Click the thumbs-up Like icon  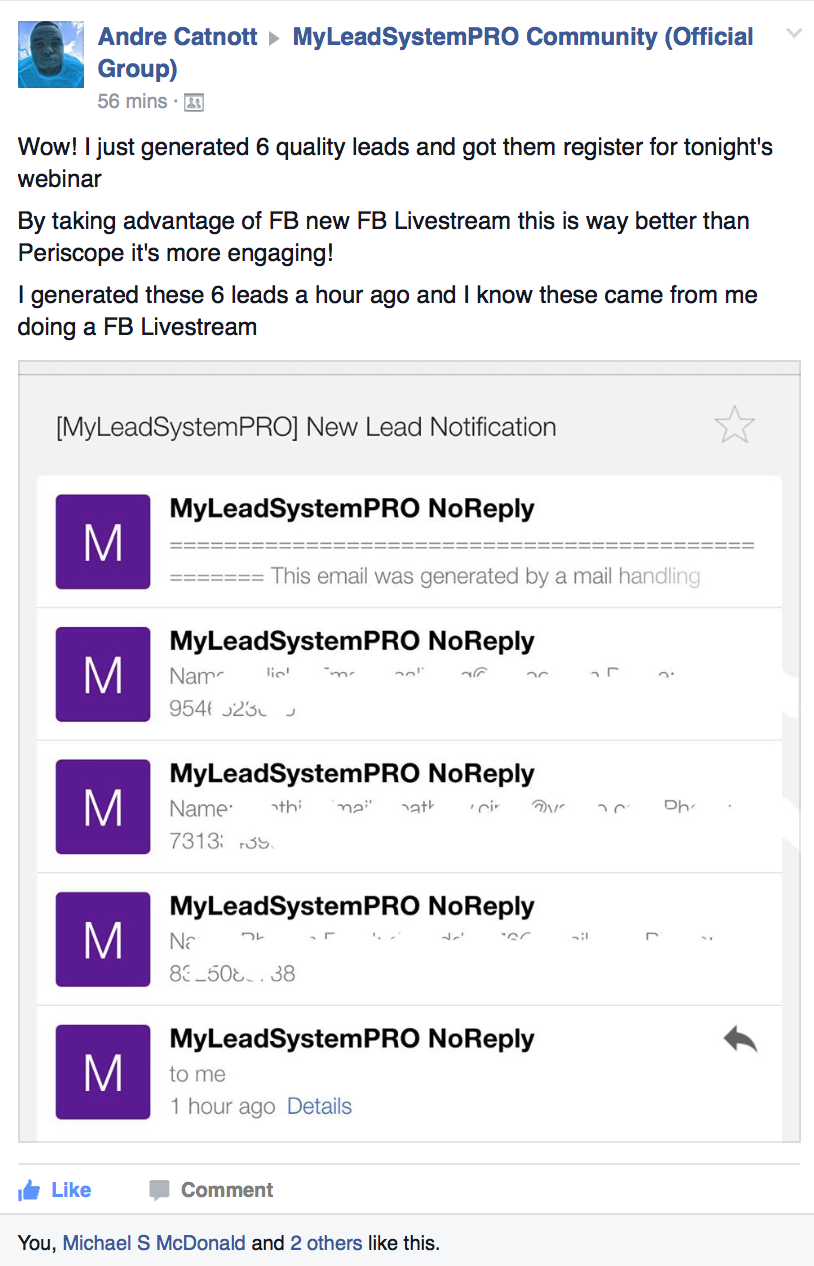pyautogui.click(x=30, y=1189)
